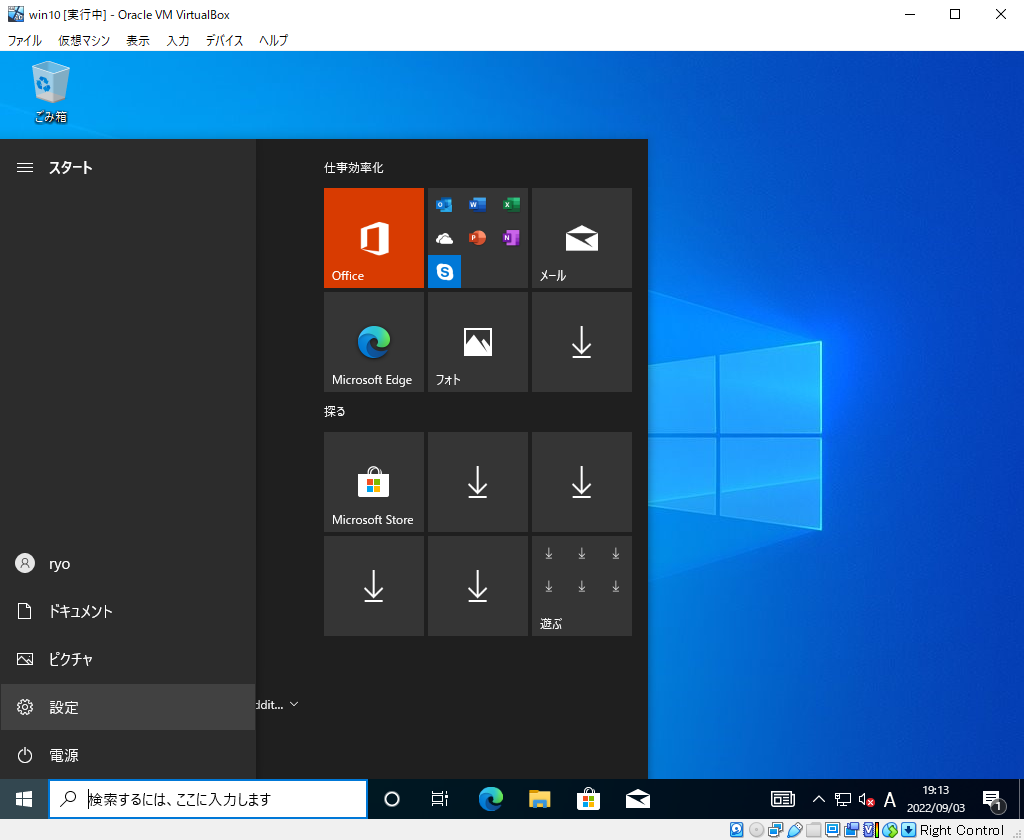Open Task View on the taskbar
This screenshot has height=840, width=1024.
tap(440, 799)
